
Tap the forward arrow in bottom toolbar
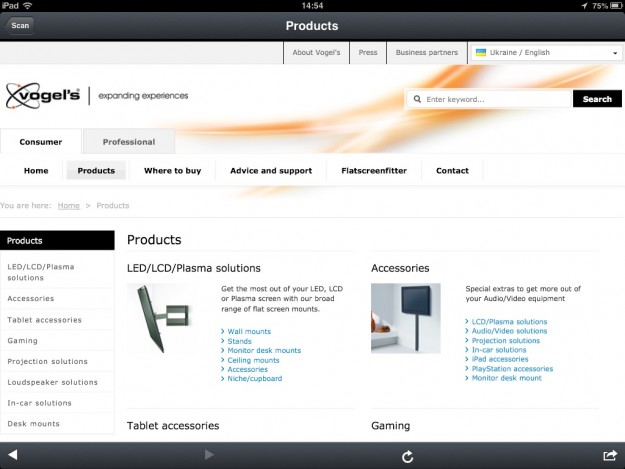pyautogui.click(x=209, y=456)
